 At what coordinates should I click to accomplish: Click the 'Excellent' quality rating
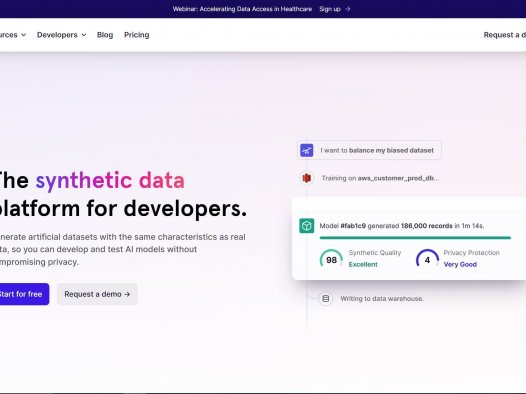[363, 264]
